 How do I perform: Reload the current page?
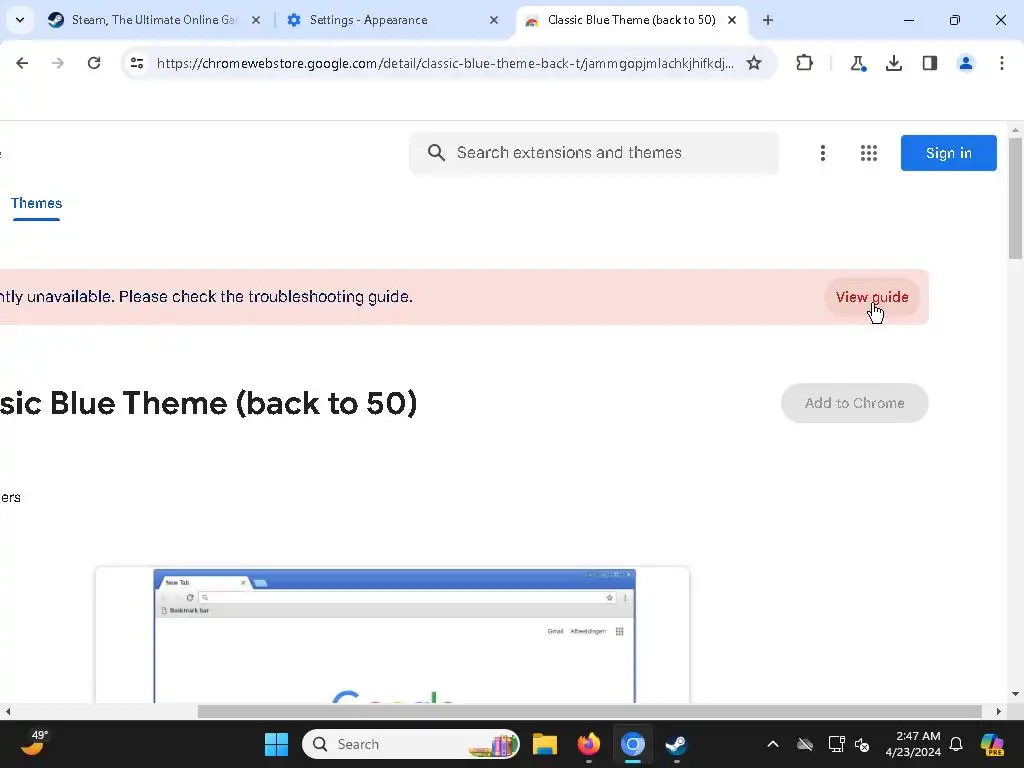coord(94,63)
